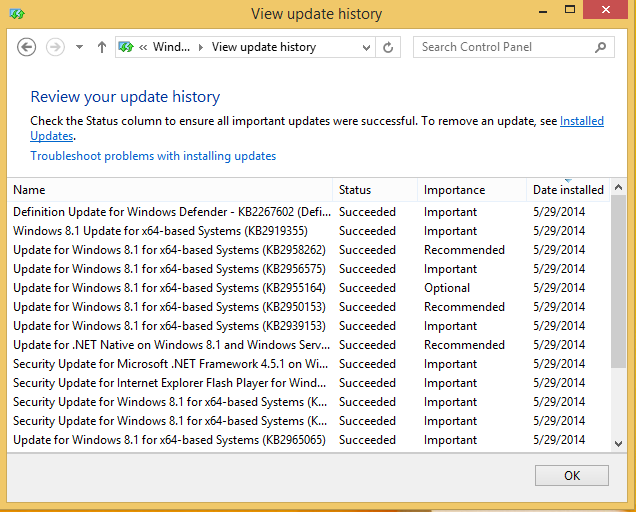
Task: Select the KB2956575 update row
Action: coord(308,269)
